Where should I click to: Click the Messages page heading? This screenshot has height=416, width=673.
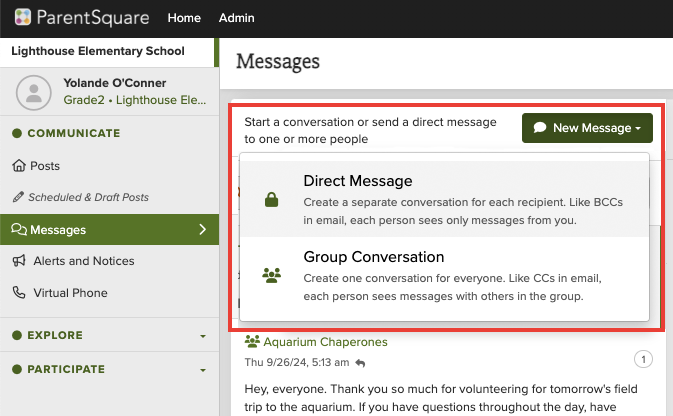point(278,61)
